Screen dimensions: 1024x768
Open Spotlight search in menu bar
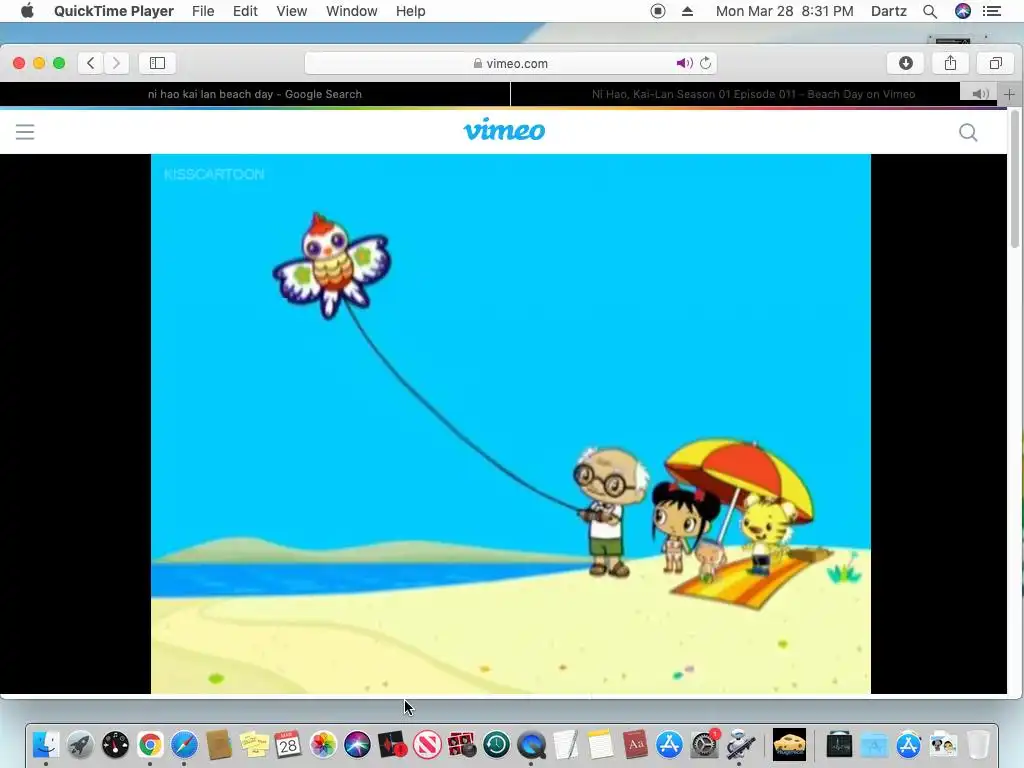[930, 11]
